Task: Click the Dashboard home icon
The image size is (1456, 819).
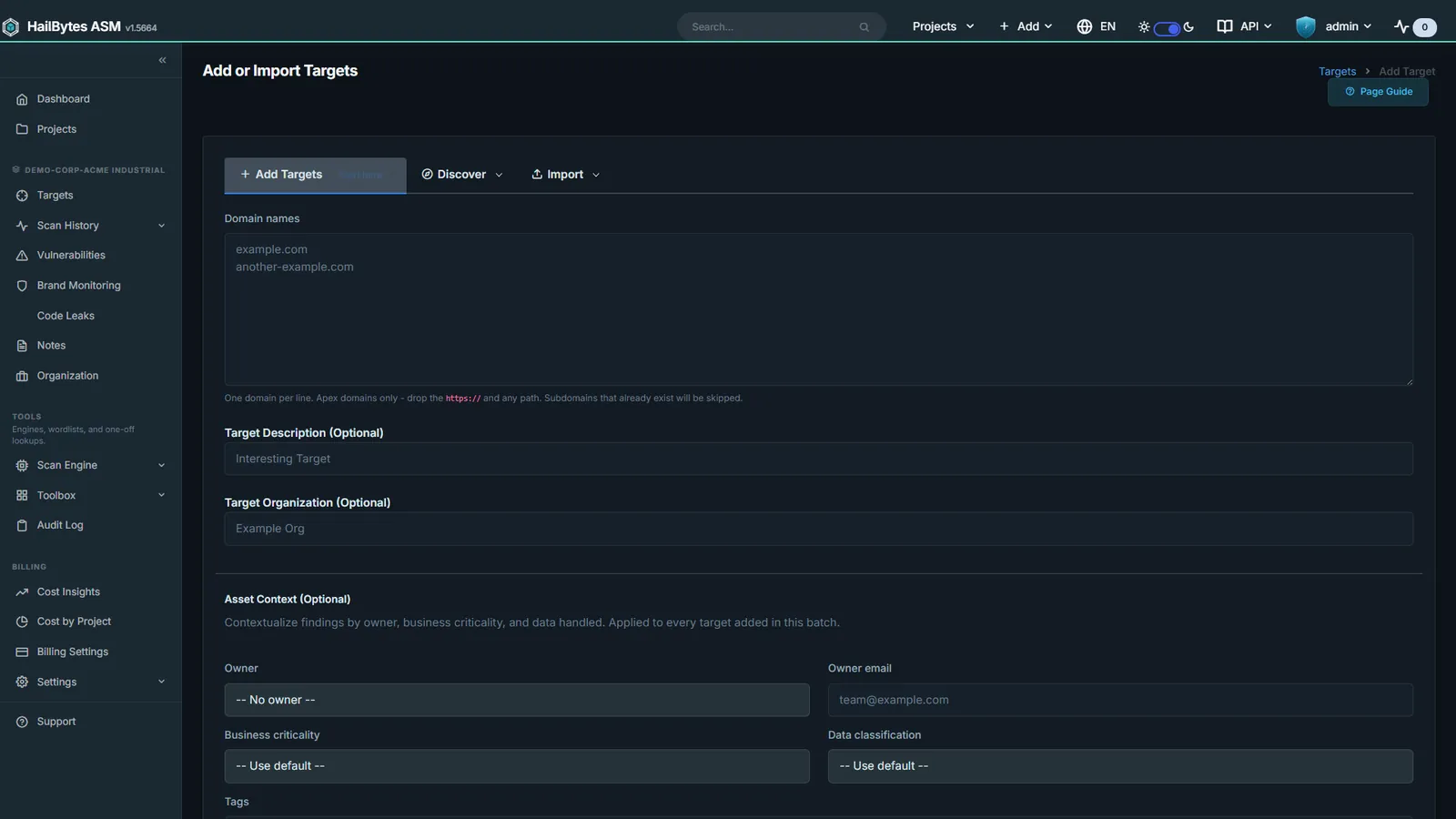Action: pos(22,99)
